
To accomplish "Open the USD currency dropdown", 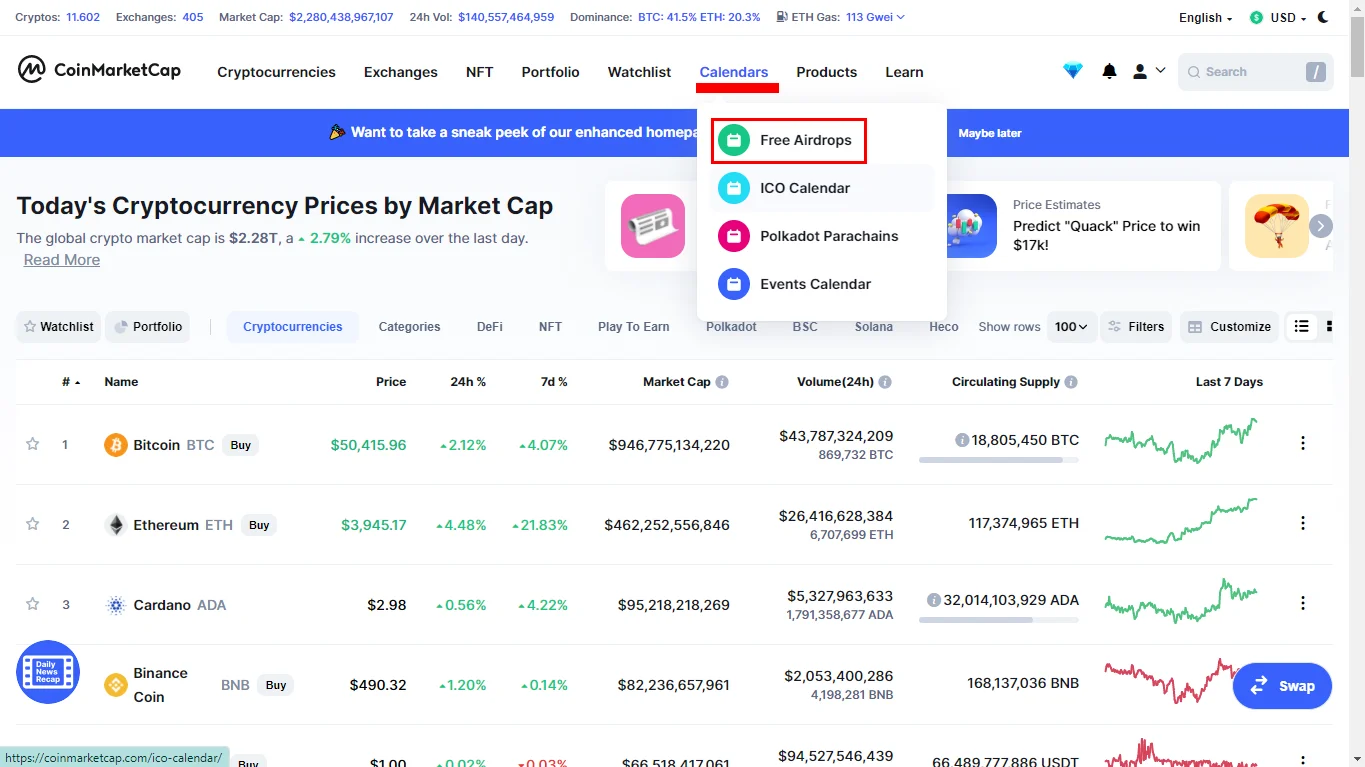I will 1278,17.
